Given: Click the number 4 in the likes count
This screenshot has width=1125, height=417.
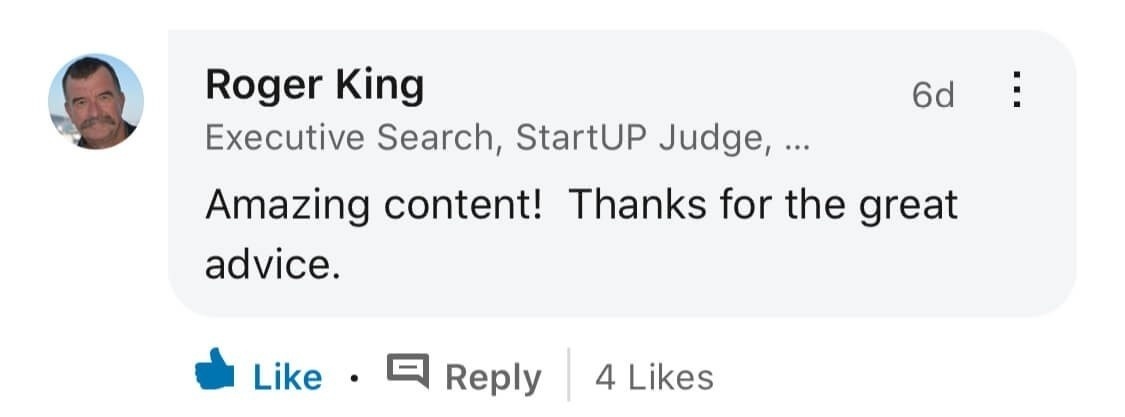Looking at the screenshot, I should click(x=605, y=378).
